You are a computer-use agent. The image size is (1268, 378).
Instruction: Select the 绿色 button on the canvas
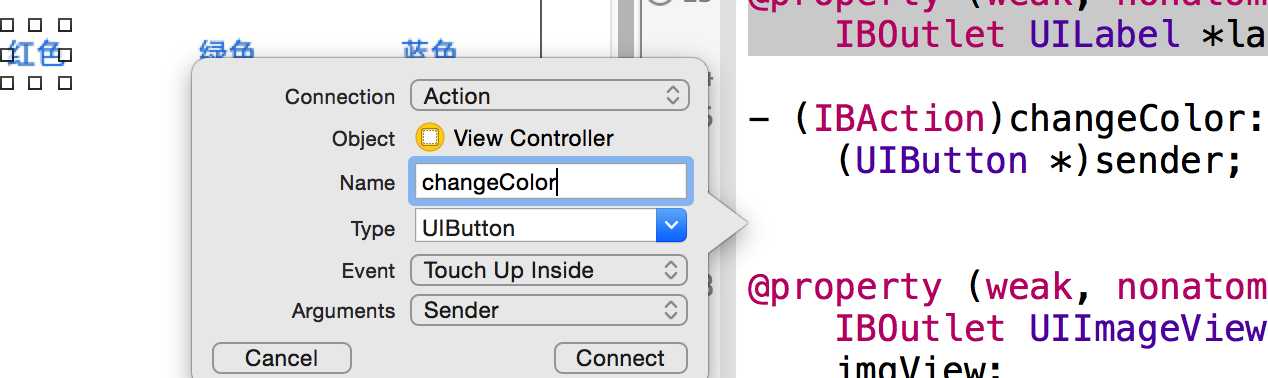pyautogui.click(x=228, y=51)
